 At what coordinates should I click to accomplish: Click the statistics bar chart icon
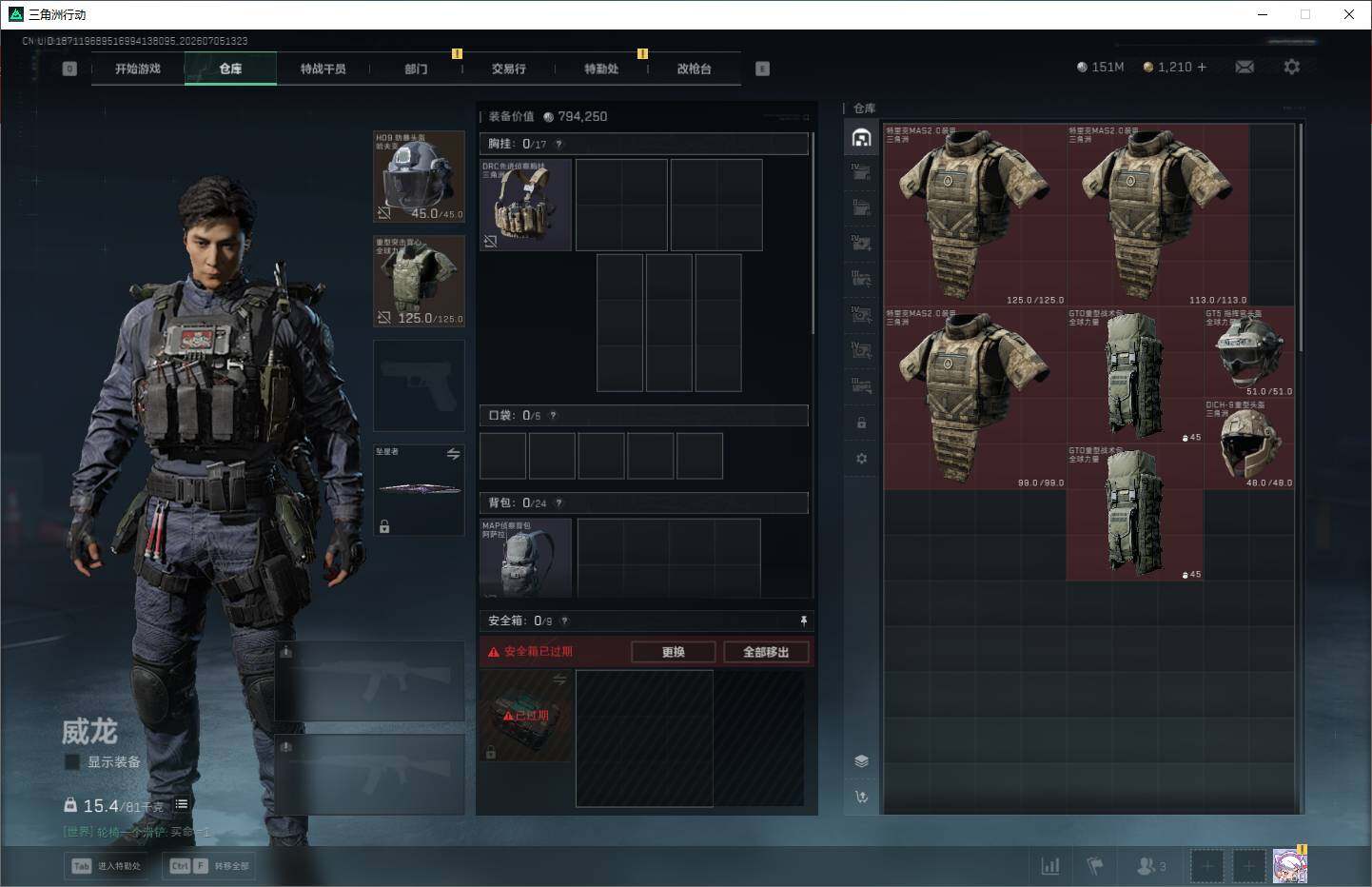[1050, 866]
